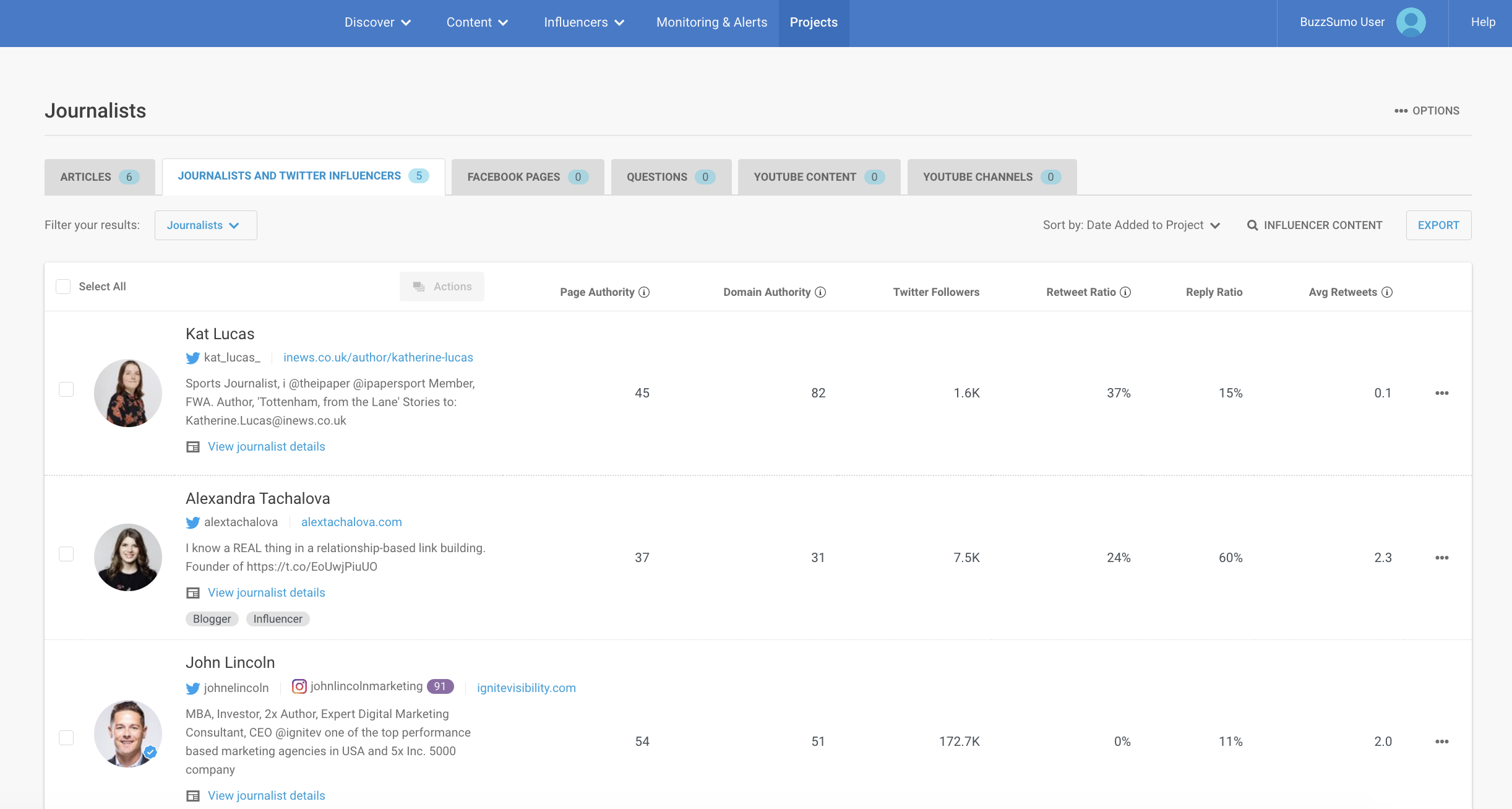Open the alextachalova.com link

click(351, 522)
